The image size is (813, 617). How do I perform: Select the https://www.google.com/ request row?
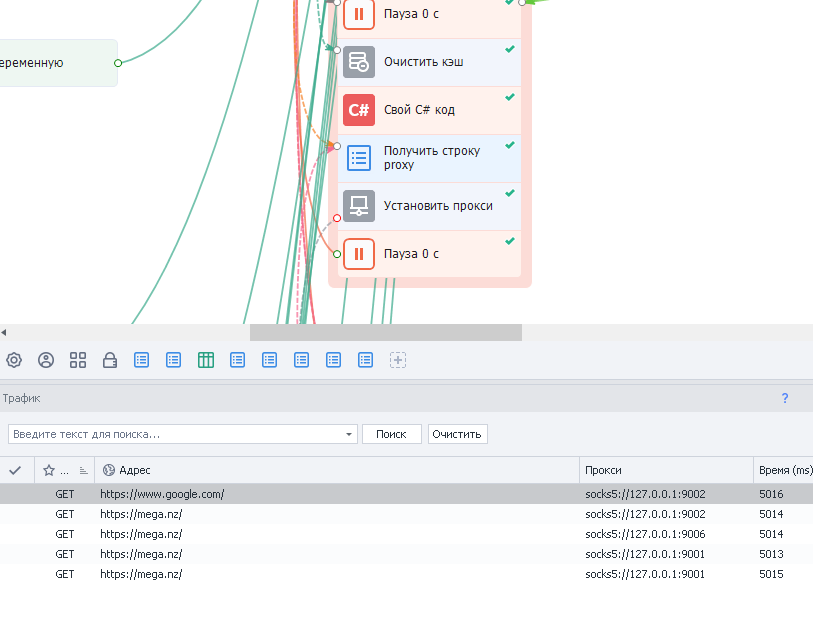406,494
